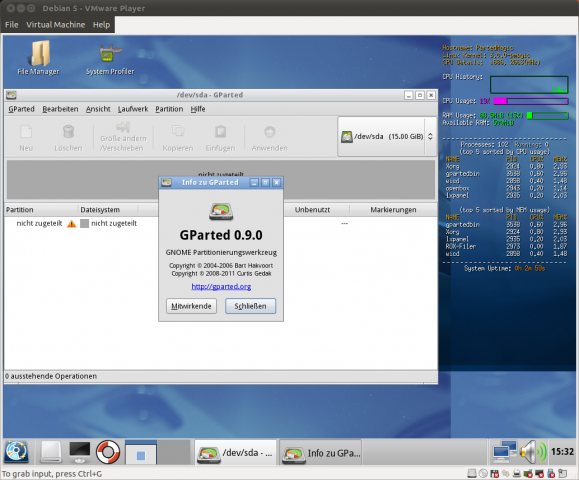
Task: Open the VMware File menu
Action: click(11, 25)
